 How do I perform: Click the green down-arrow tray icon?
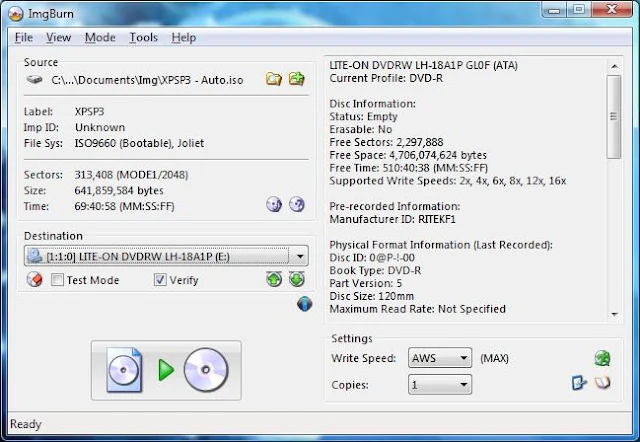click(296, 280)
